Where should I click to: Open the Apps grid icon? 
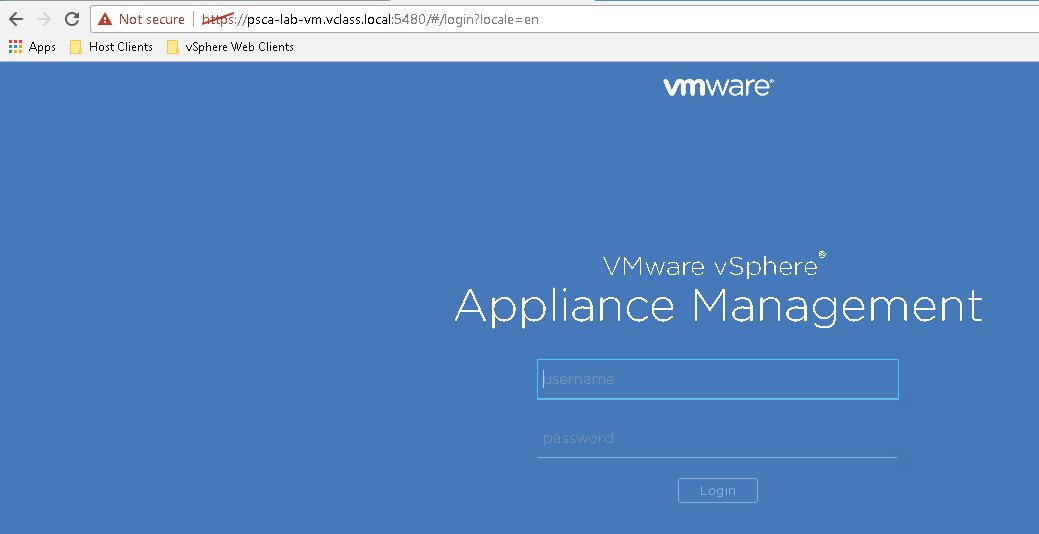[15, 47]
